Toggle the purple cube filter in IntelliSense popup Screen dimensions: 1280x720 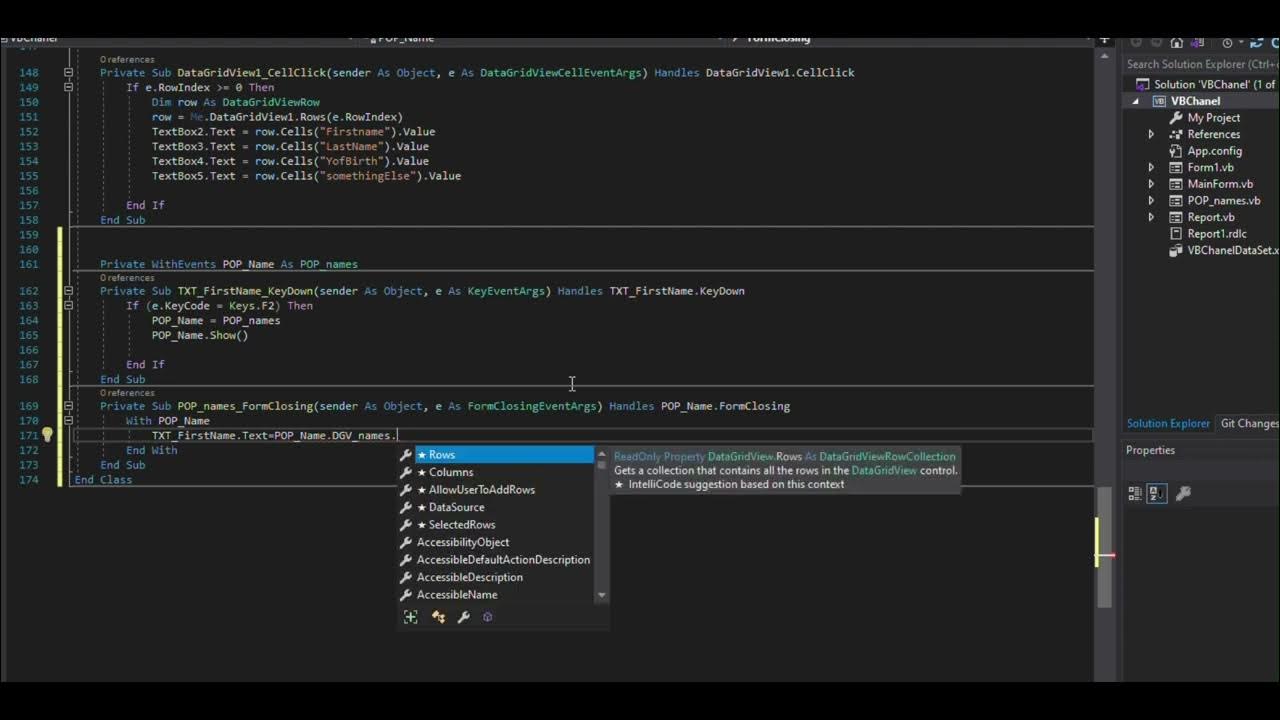click(488, 617)
